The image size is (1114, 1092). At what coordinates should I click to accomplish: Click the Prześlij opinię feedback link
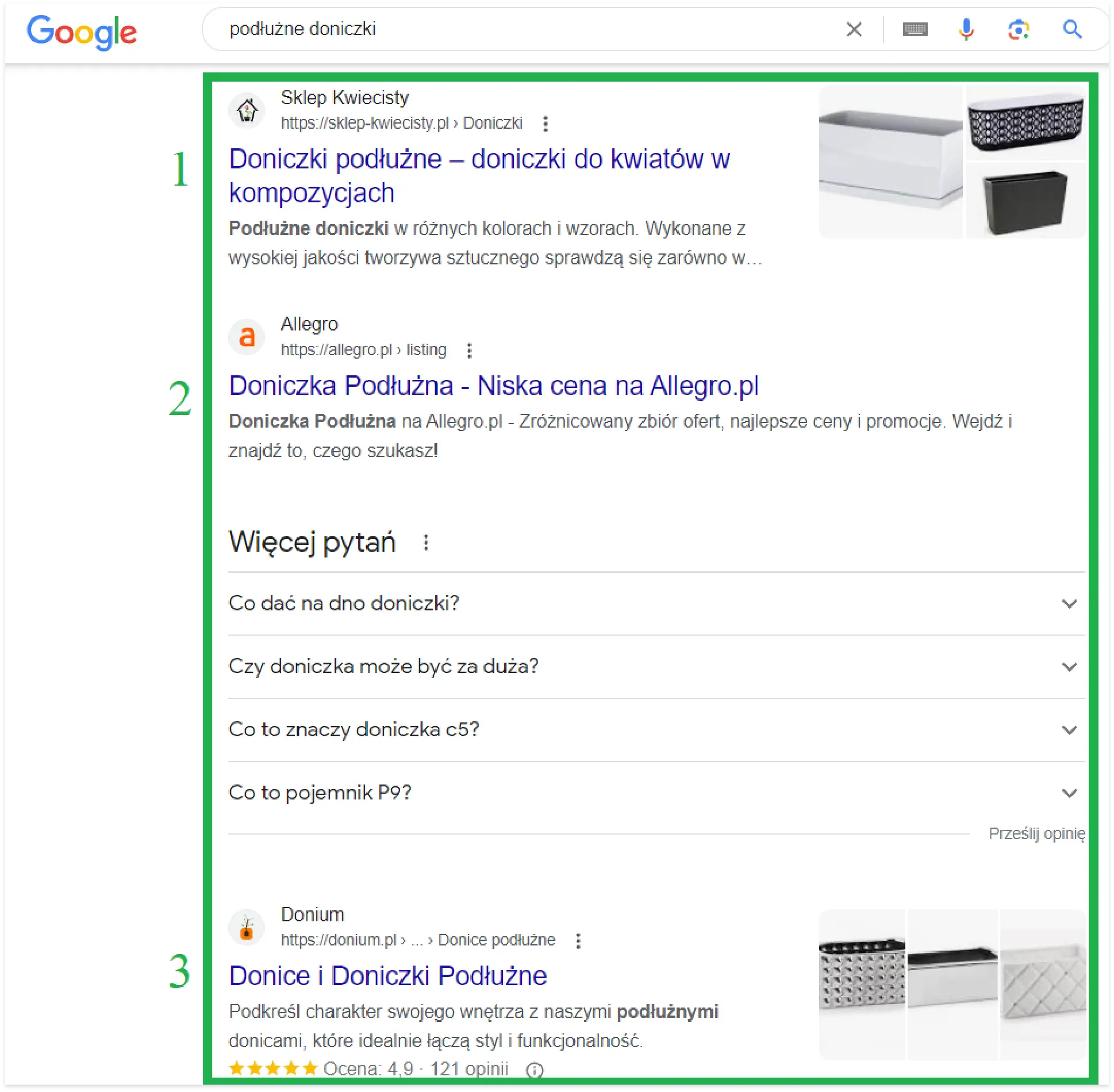click(x=1036, y=834)
